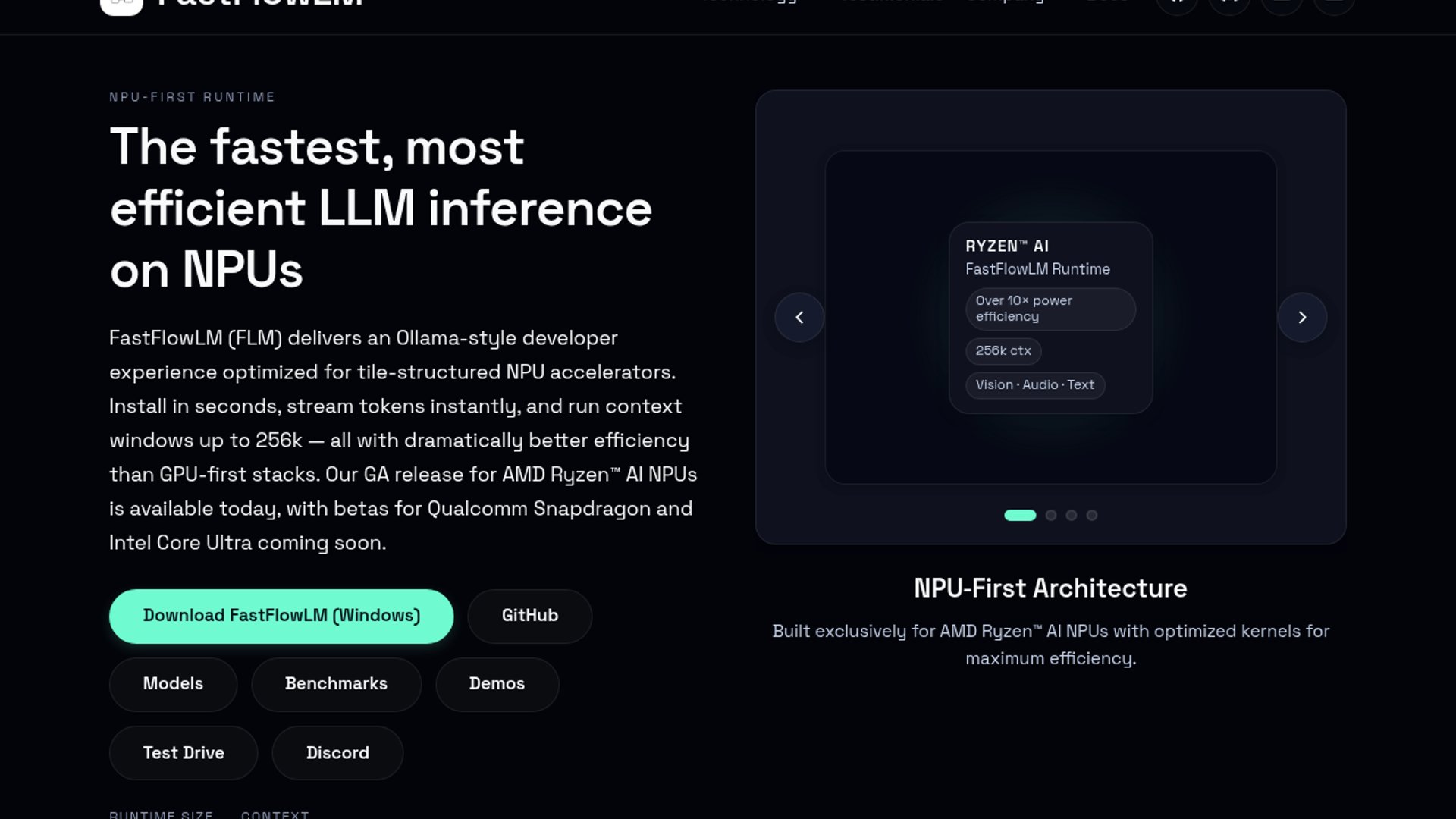
Task: Advance to the next carousel slide
Action: pos(1302,317)
